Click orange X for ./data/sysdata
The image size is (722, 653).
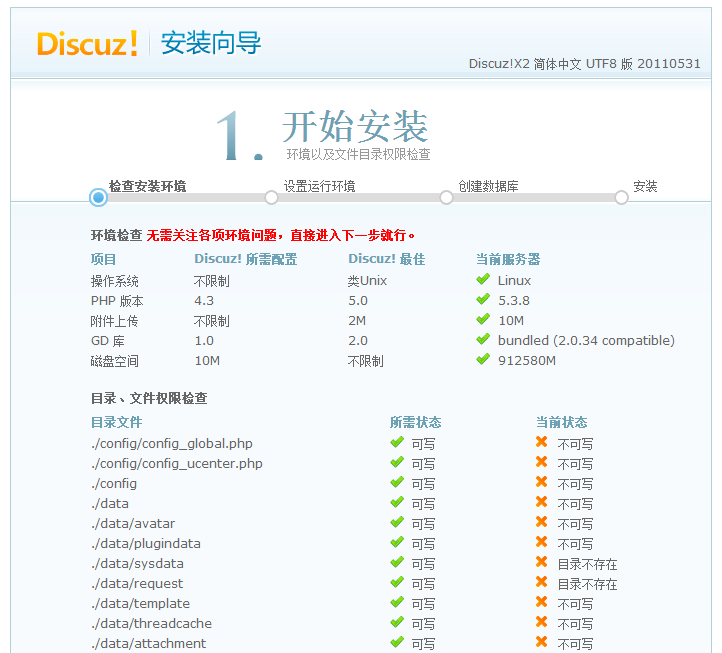pos(542,562)
